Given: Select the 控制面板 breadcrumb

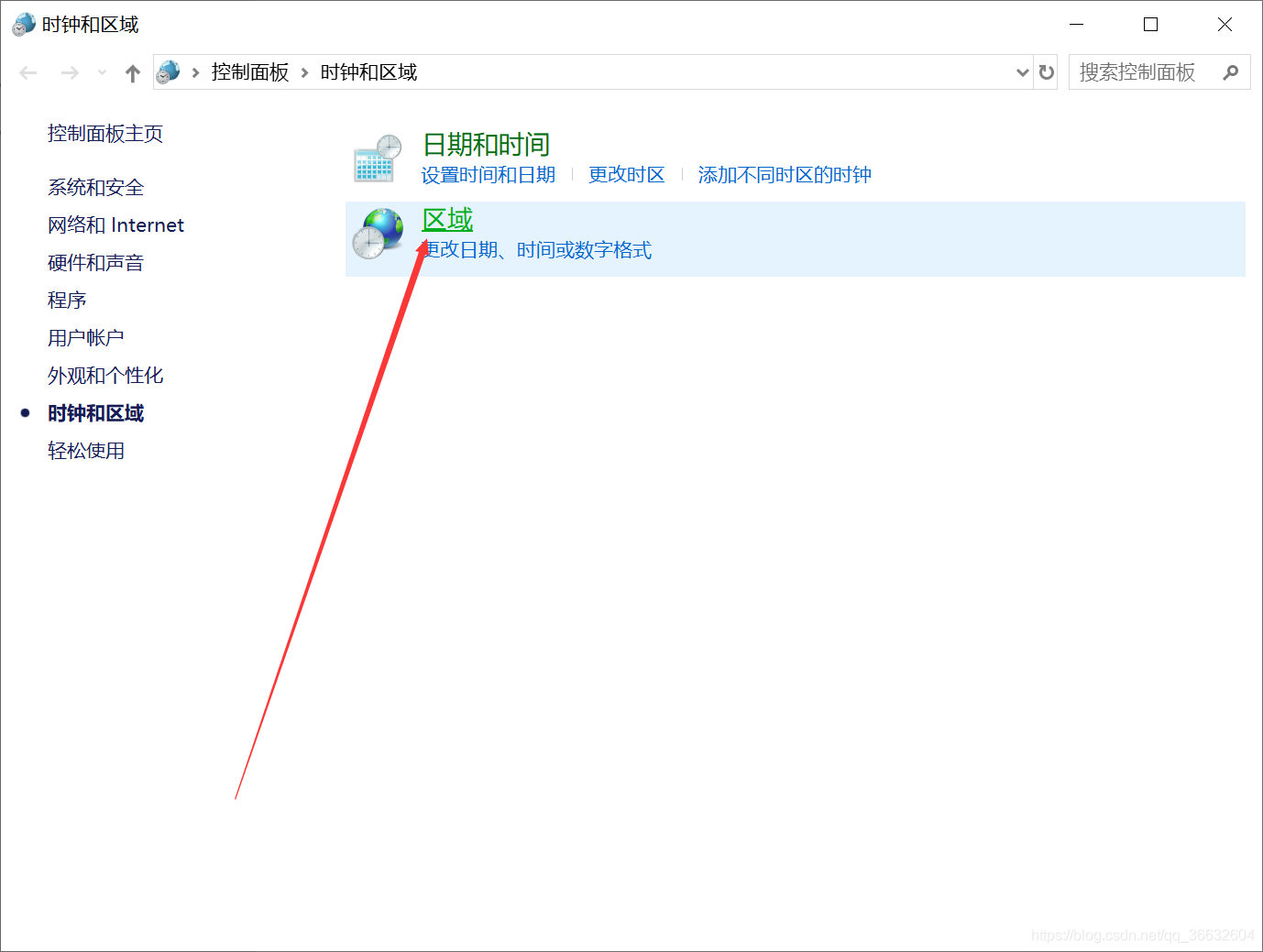Looking at the screenshot, I should 250,72.
